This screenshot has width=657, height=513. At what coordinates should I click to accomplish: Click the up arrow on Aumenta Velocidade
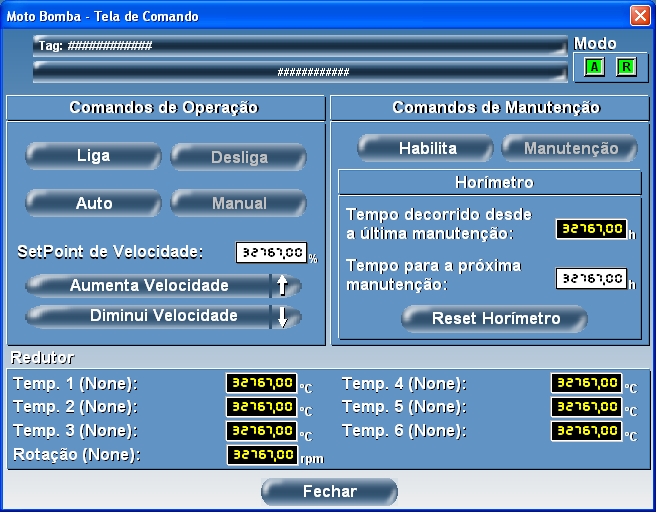(283, 286)
